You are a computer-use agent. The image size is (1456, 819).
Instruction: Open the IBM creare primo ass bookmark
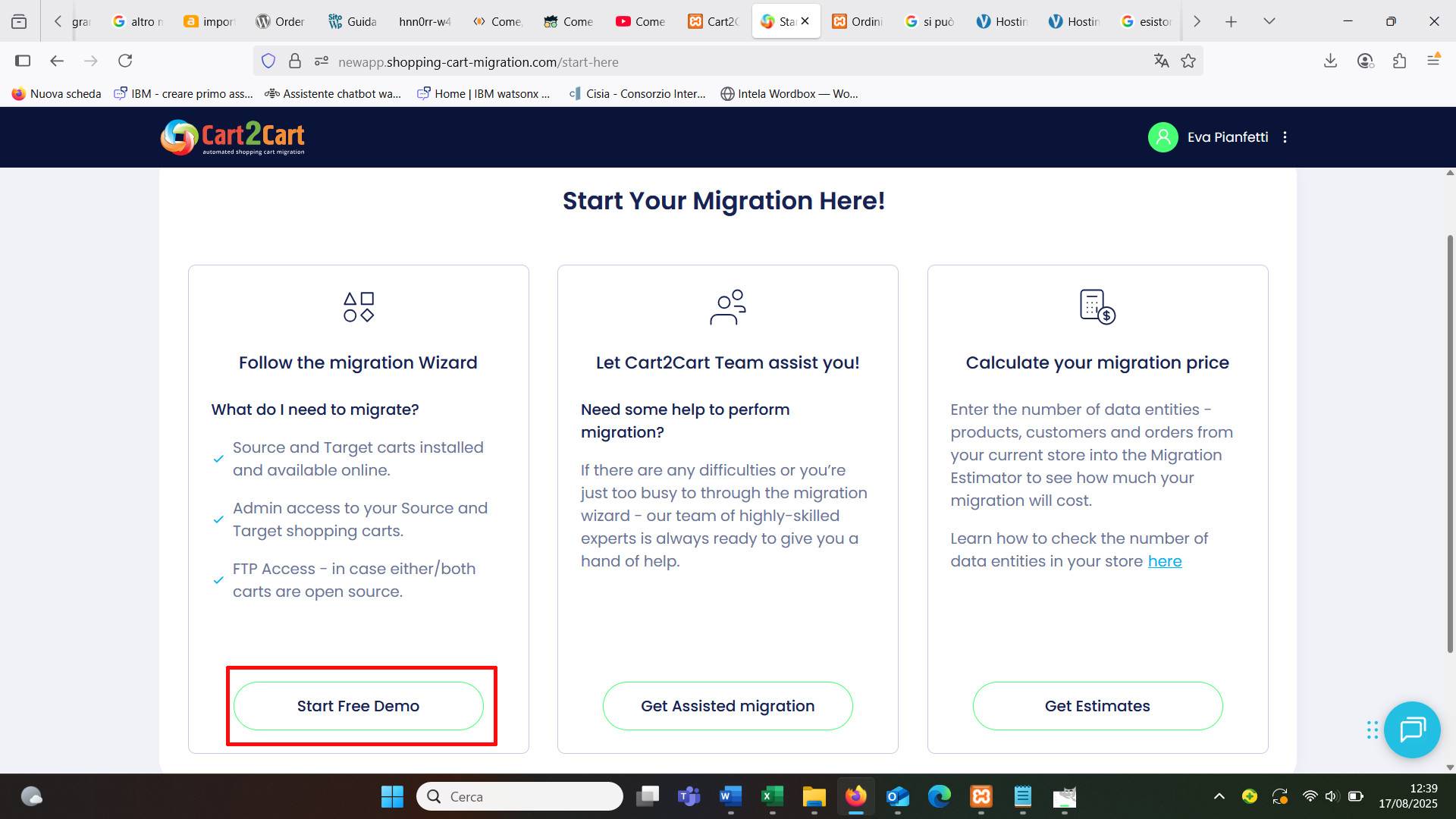tap(183, 94)
